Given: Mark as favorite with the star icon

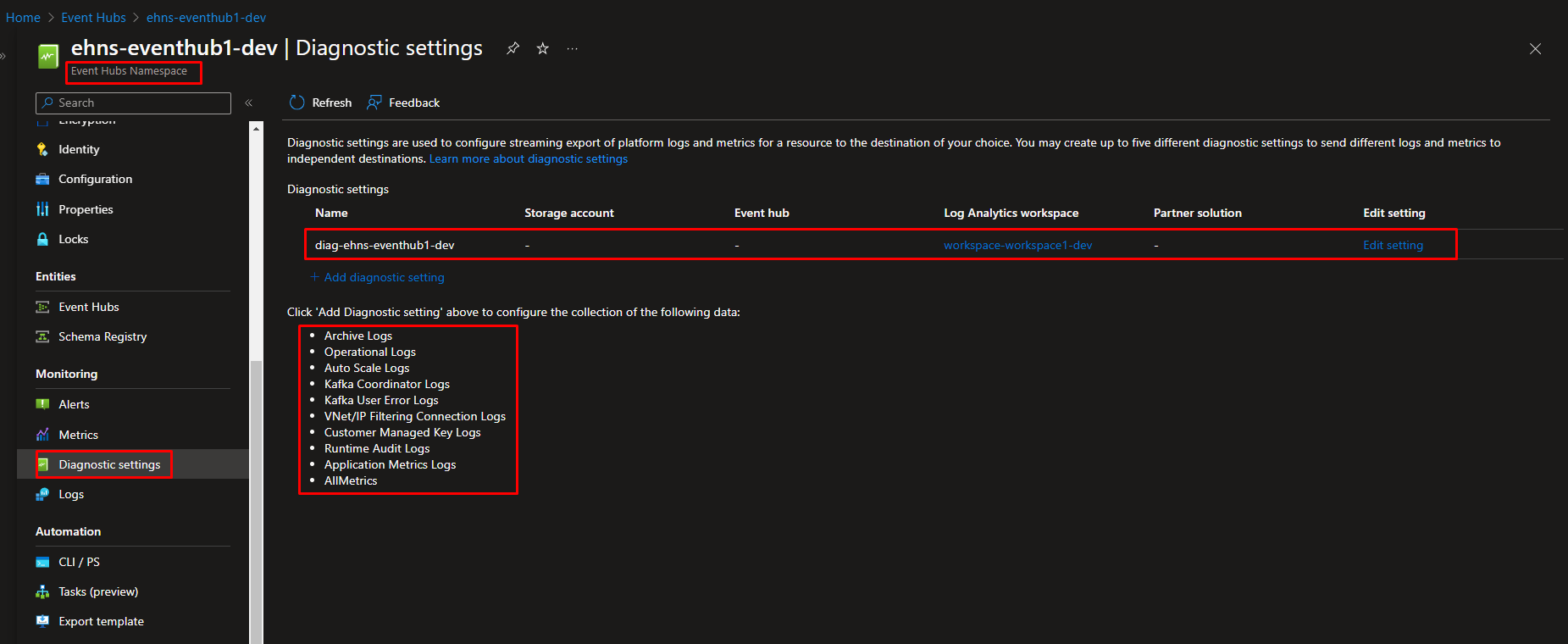Looking at the screenshot, I should [x=543, y=48].
